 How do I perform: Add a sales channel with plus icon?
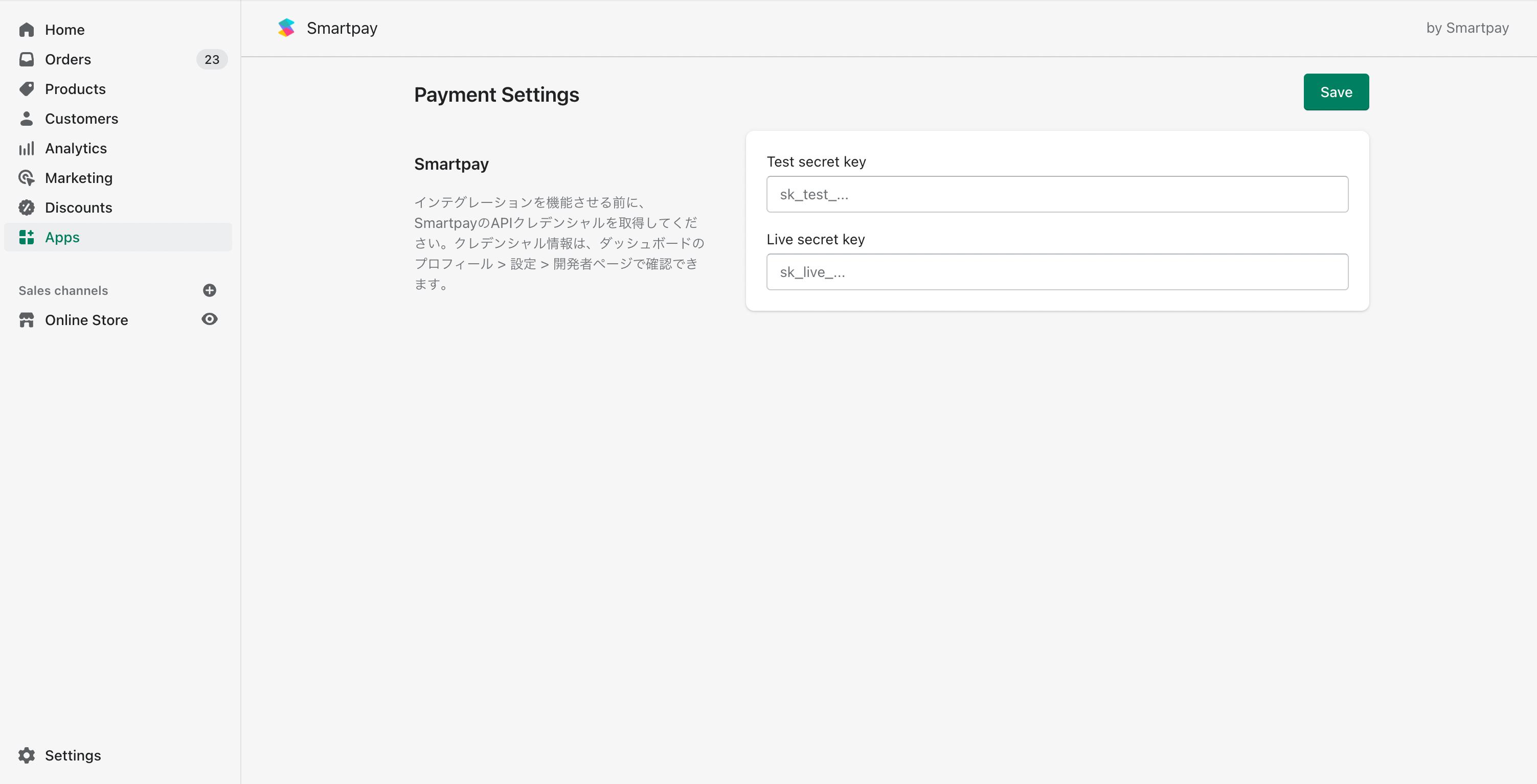pyautogui.click(x=210, y=290)
